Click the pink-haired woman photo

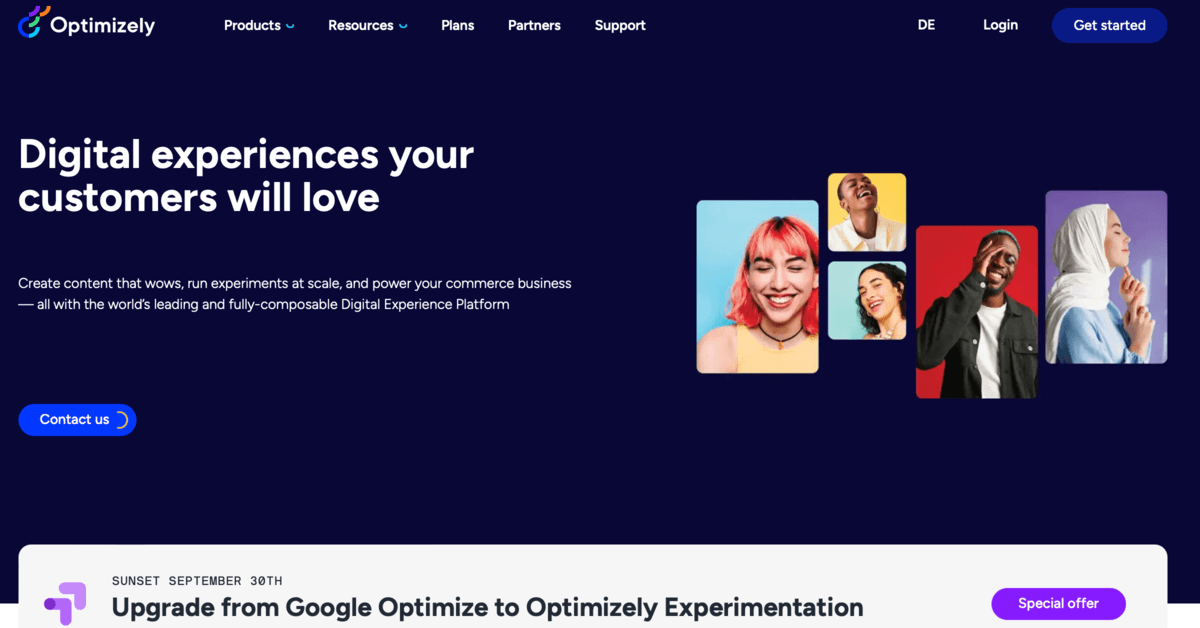[757, 287]
